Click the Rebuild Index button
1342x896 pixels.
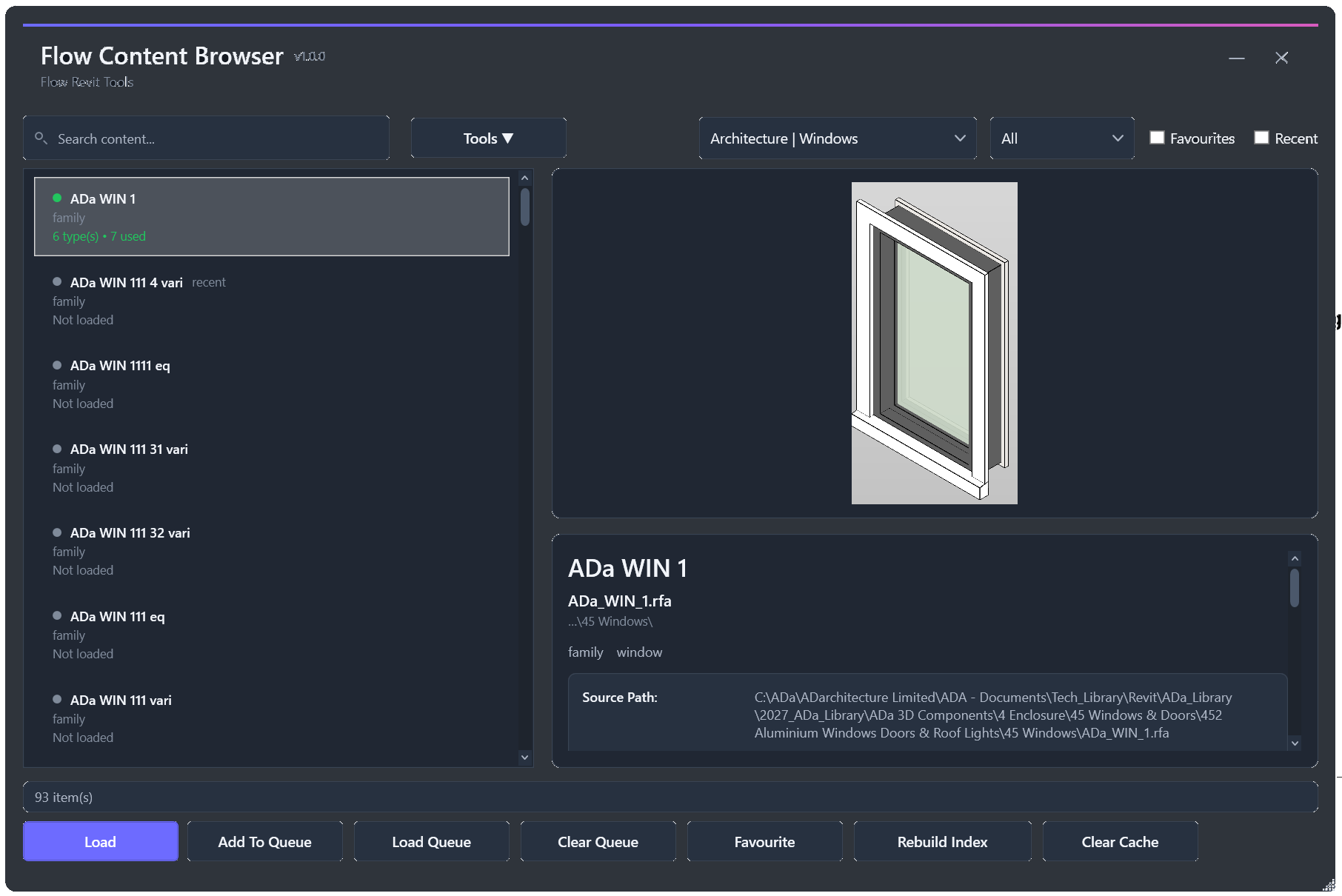pos(943,841)
